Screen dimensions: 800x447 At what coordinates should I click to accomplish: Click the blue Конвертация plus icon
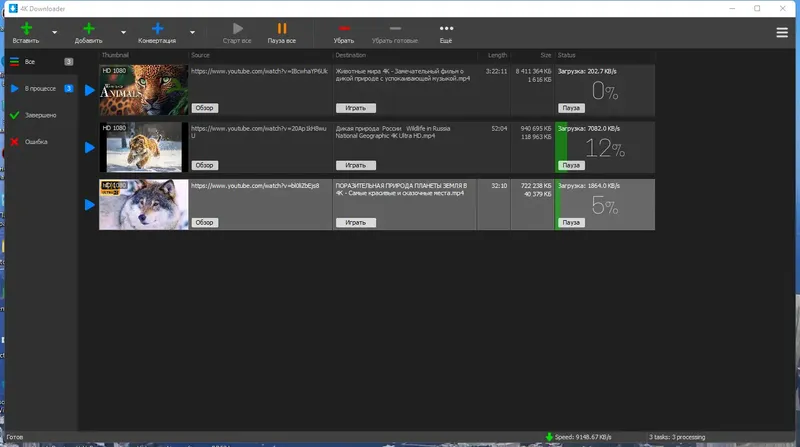(157, 29)
